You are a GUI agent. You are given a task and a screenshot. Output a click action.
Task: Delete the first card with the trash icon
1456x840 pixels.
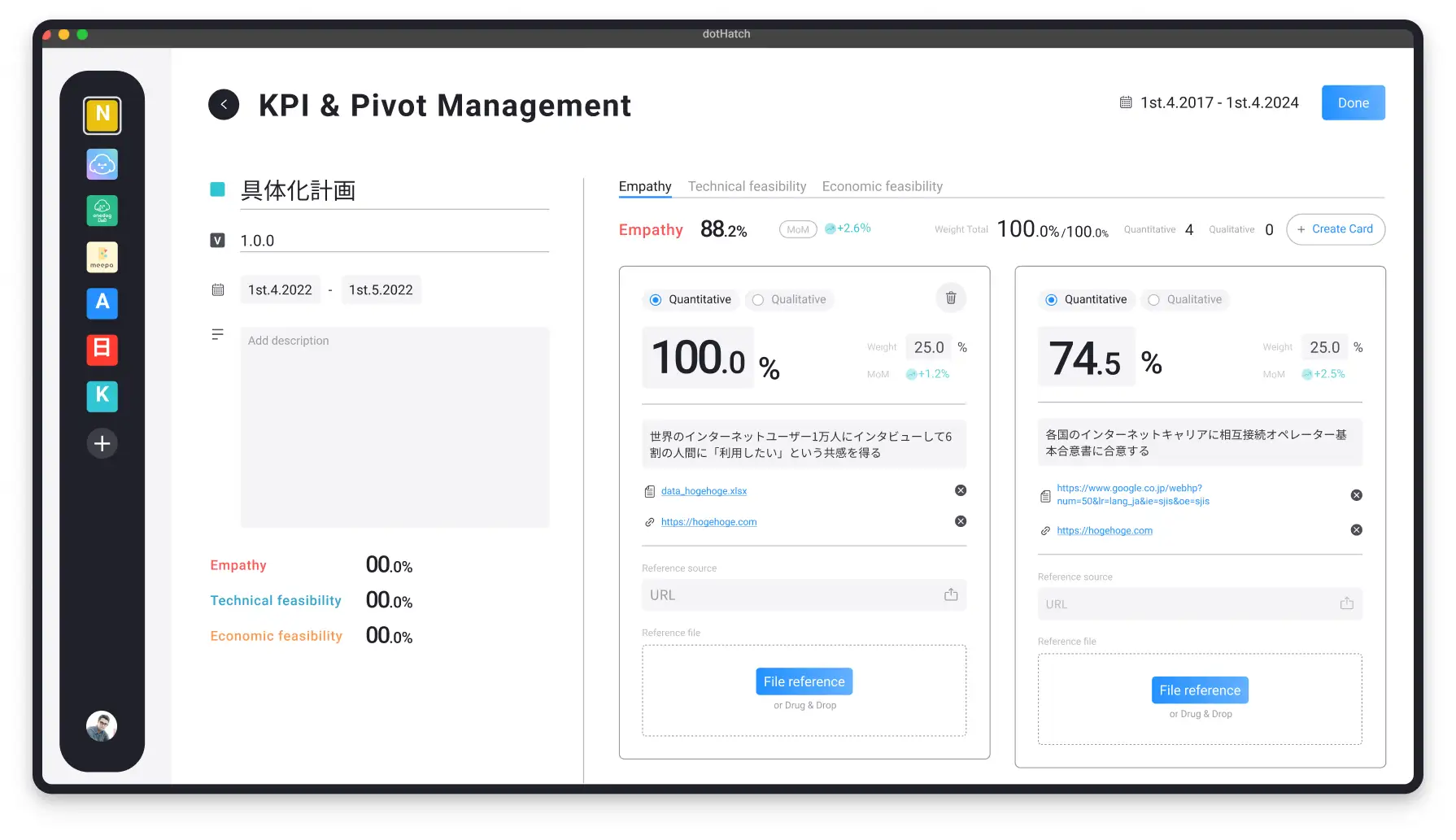pos(951,298)
